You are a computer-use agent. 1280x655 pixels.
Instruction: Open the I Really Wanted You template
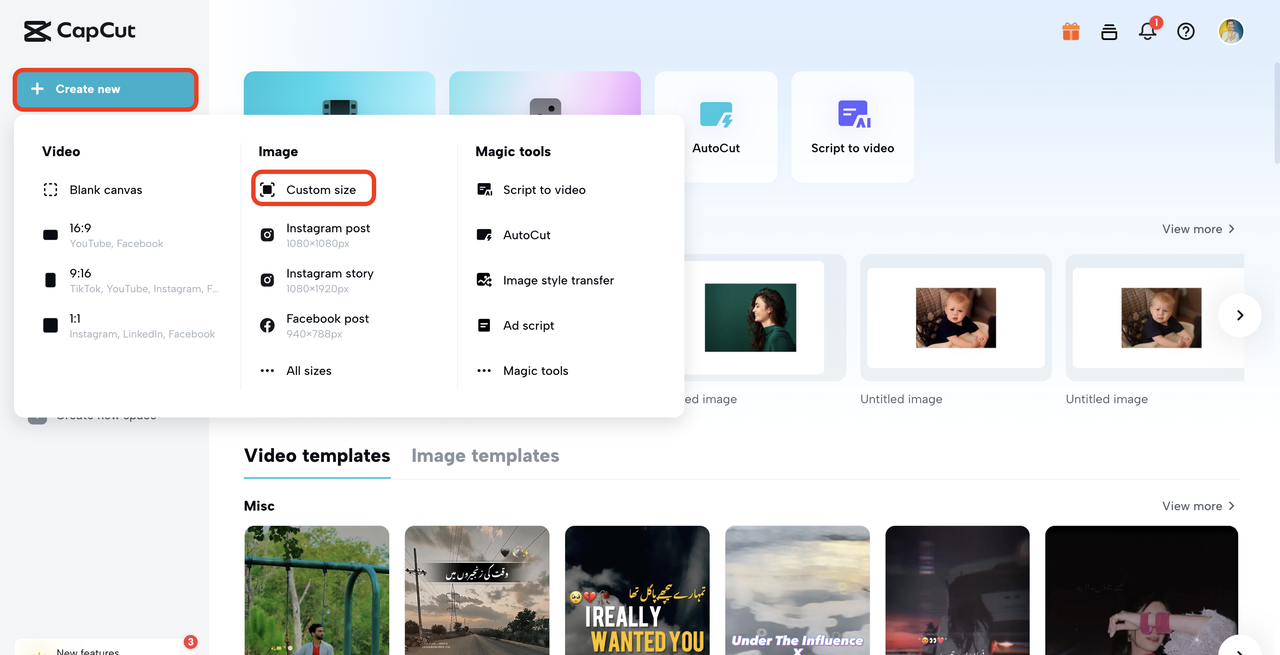[x=637, y=590]
